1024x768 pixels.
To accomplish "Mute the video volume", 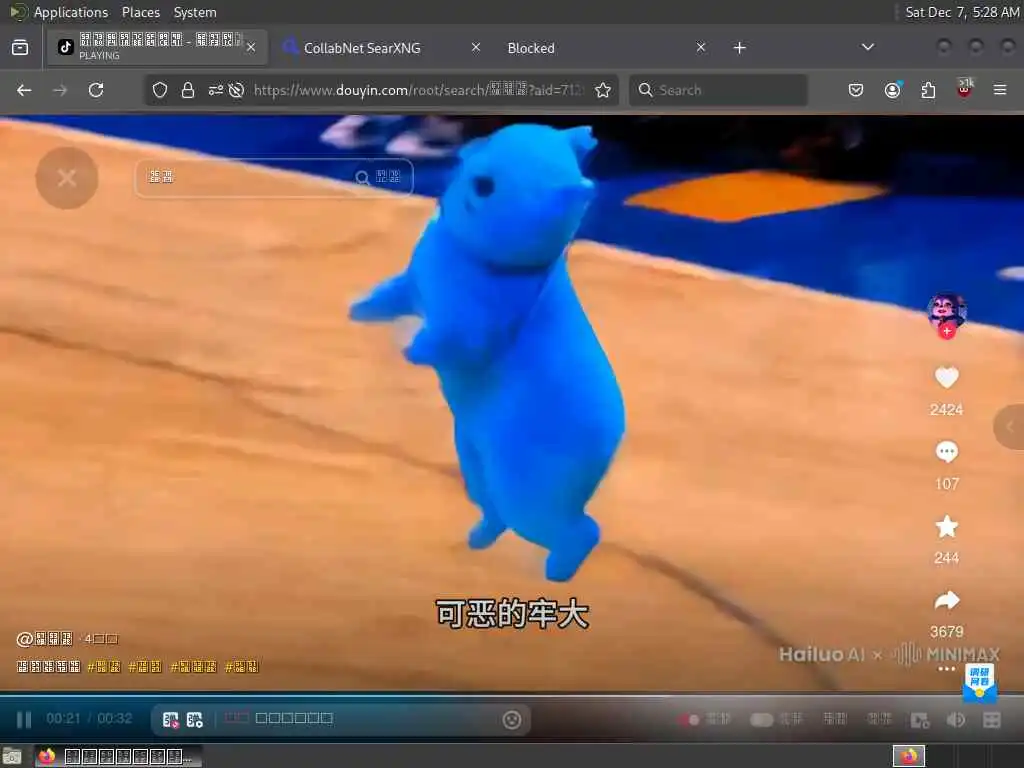I will coord(955,720).
